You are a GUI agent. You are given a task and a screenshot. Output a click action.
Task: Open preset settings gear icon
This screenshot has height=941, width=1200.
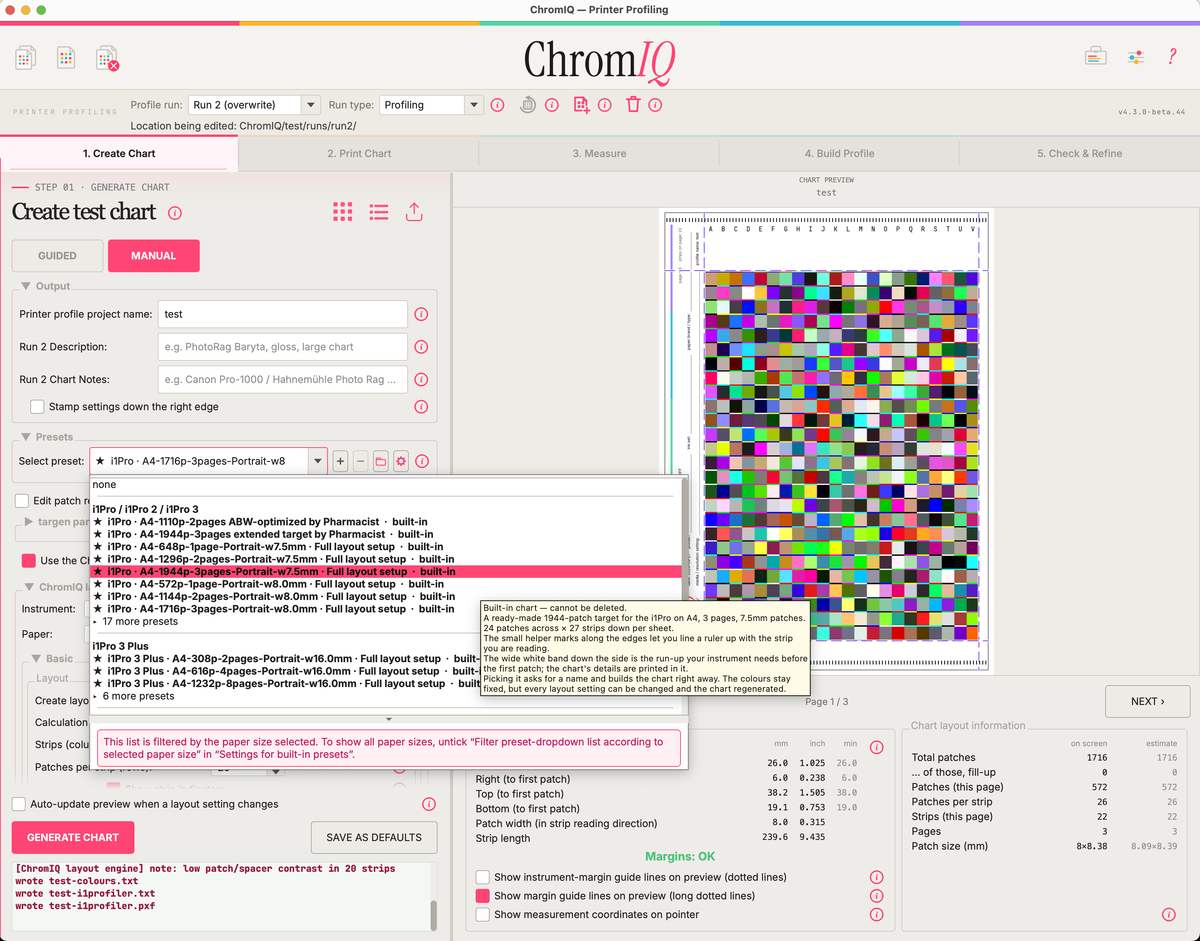pyautogui.click(x=401, y=461)
